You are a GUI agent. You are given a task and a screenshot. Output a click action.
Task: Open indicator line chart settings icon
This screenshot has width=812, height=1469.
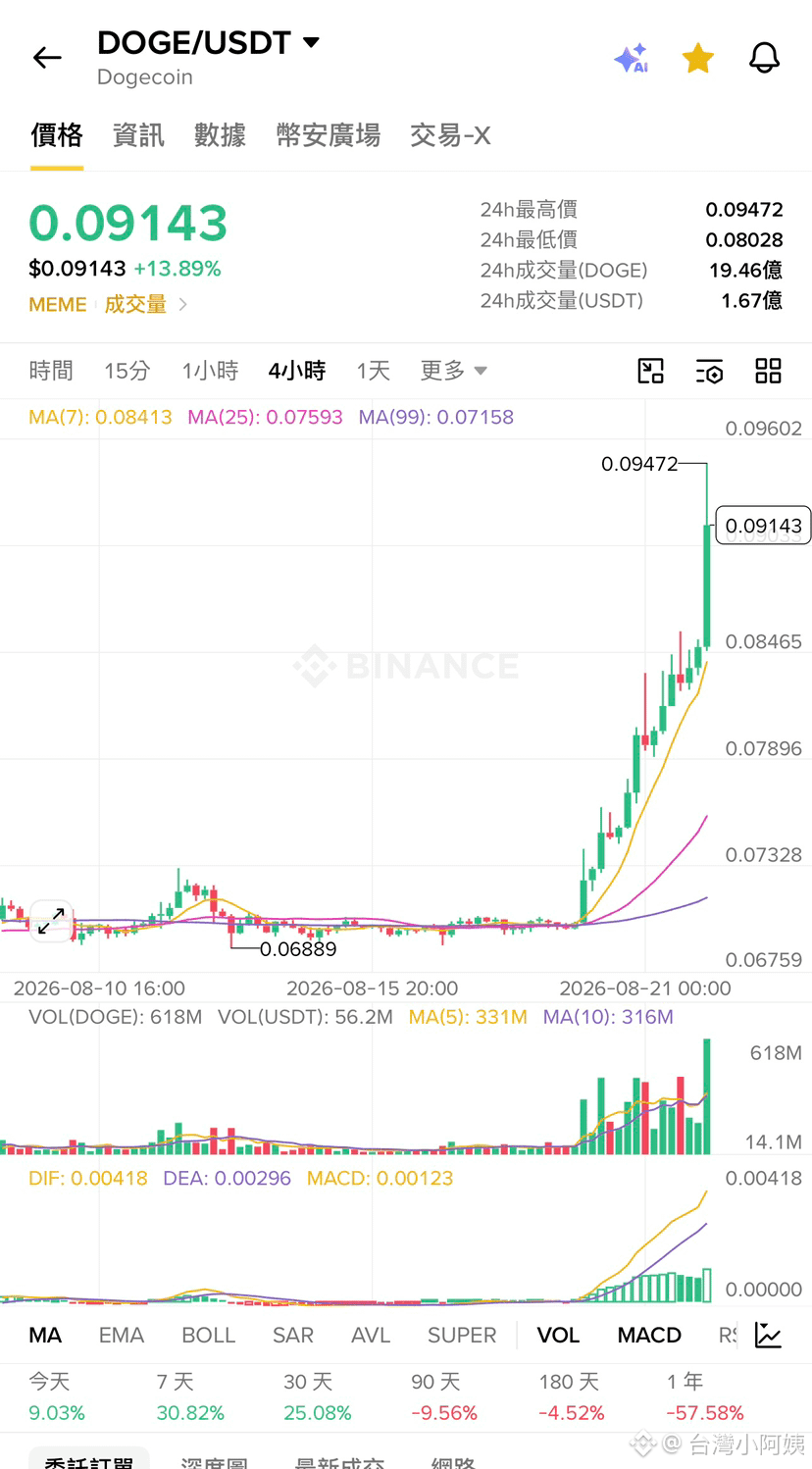[x=768, y=1335]
